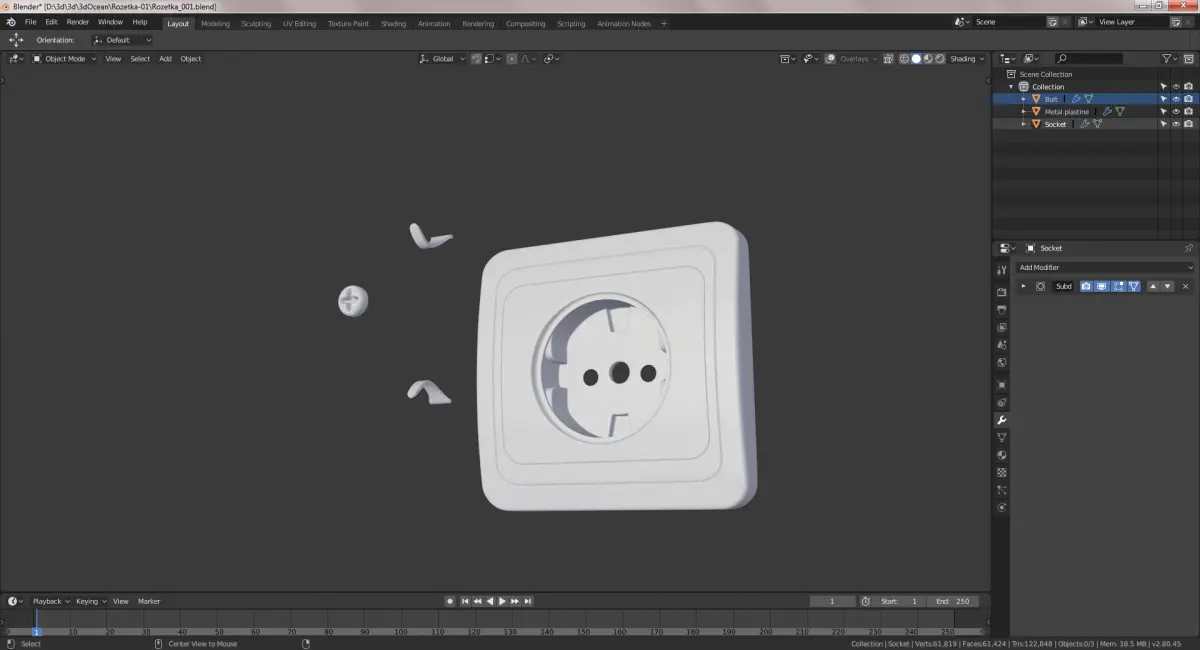
Task: Toggle Subd modifier on-cage editing
Action: pos(1134,286)
